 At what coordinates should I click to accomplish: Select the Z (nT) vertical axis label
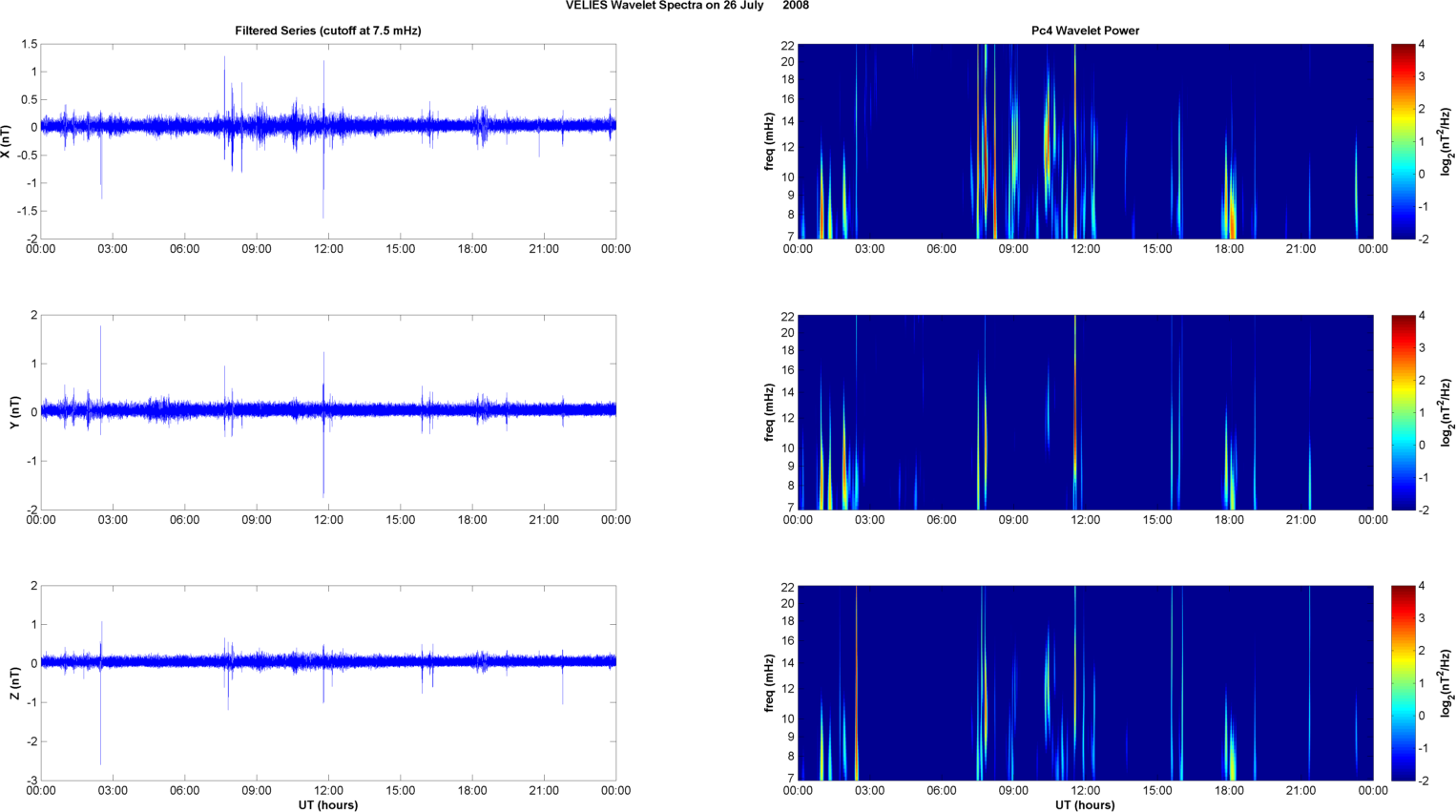point(13,682)
